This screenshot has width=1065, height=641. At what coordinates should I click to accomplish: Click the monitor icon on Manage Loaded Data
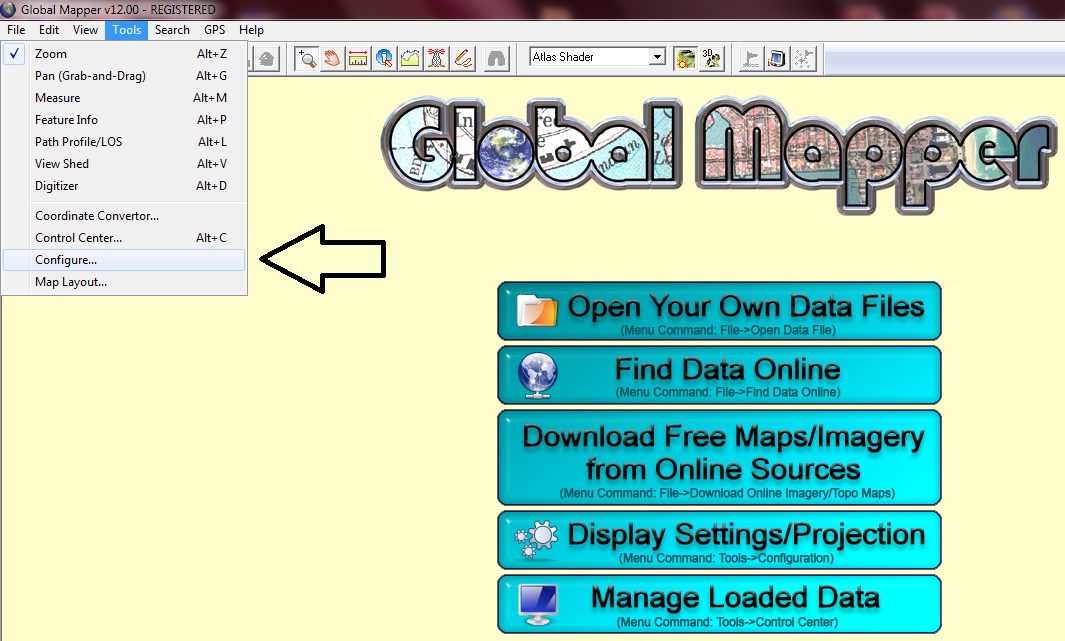point(538,604)
